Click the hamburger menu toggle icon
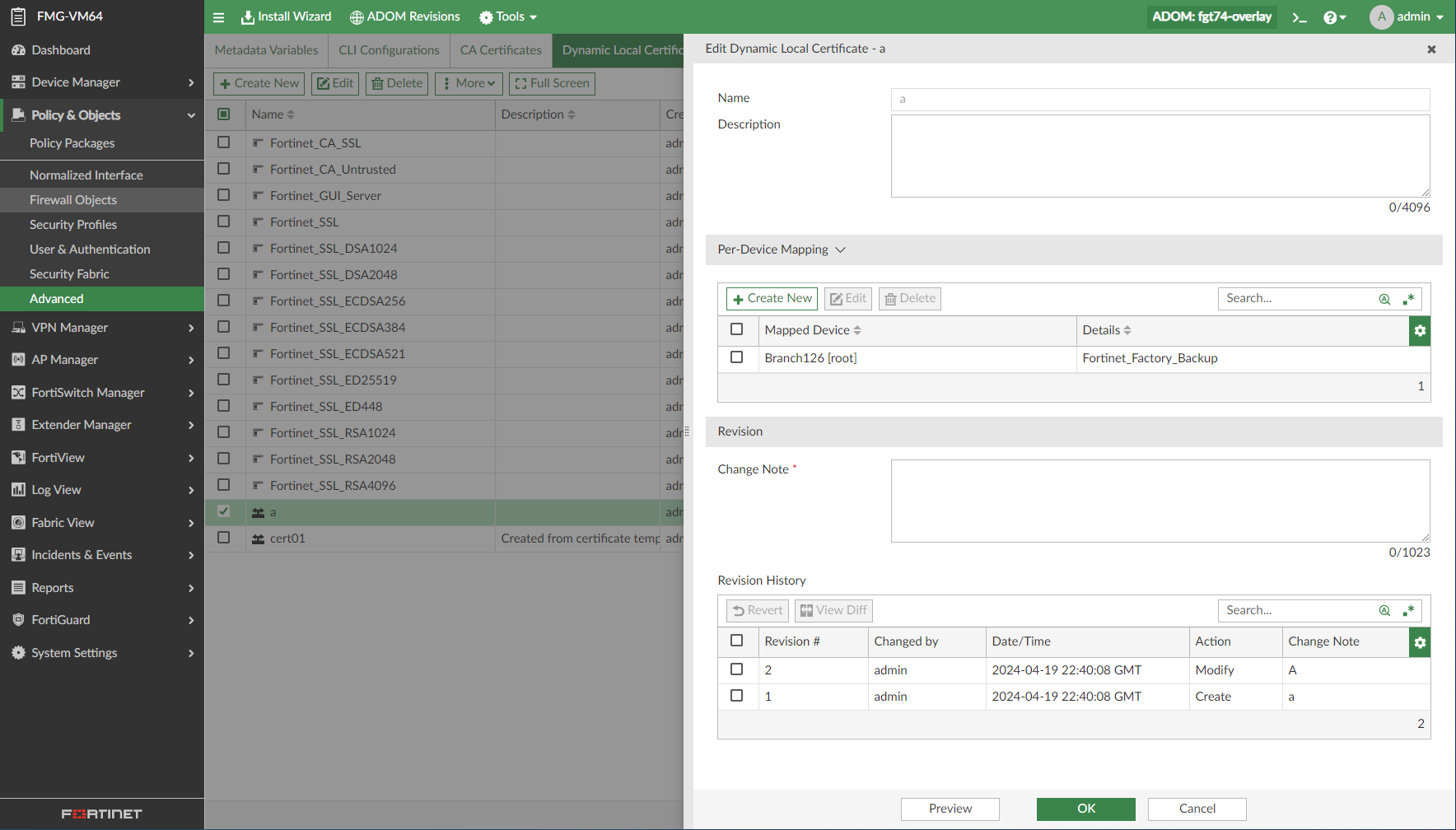 pyautogui.click(x=218, y=17)
